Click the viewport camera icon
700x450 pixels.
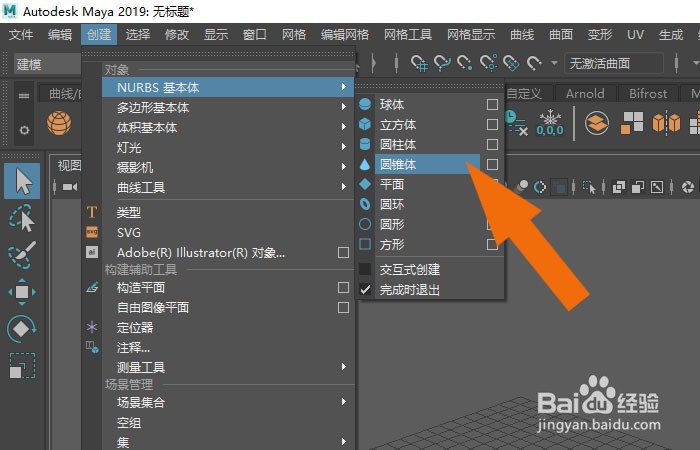[x=70, y=187]
